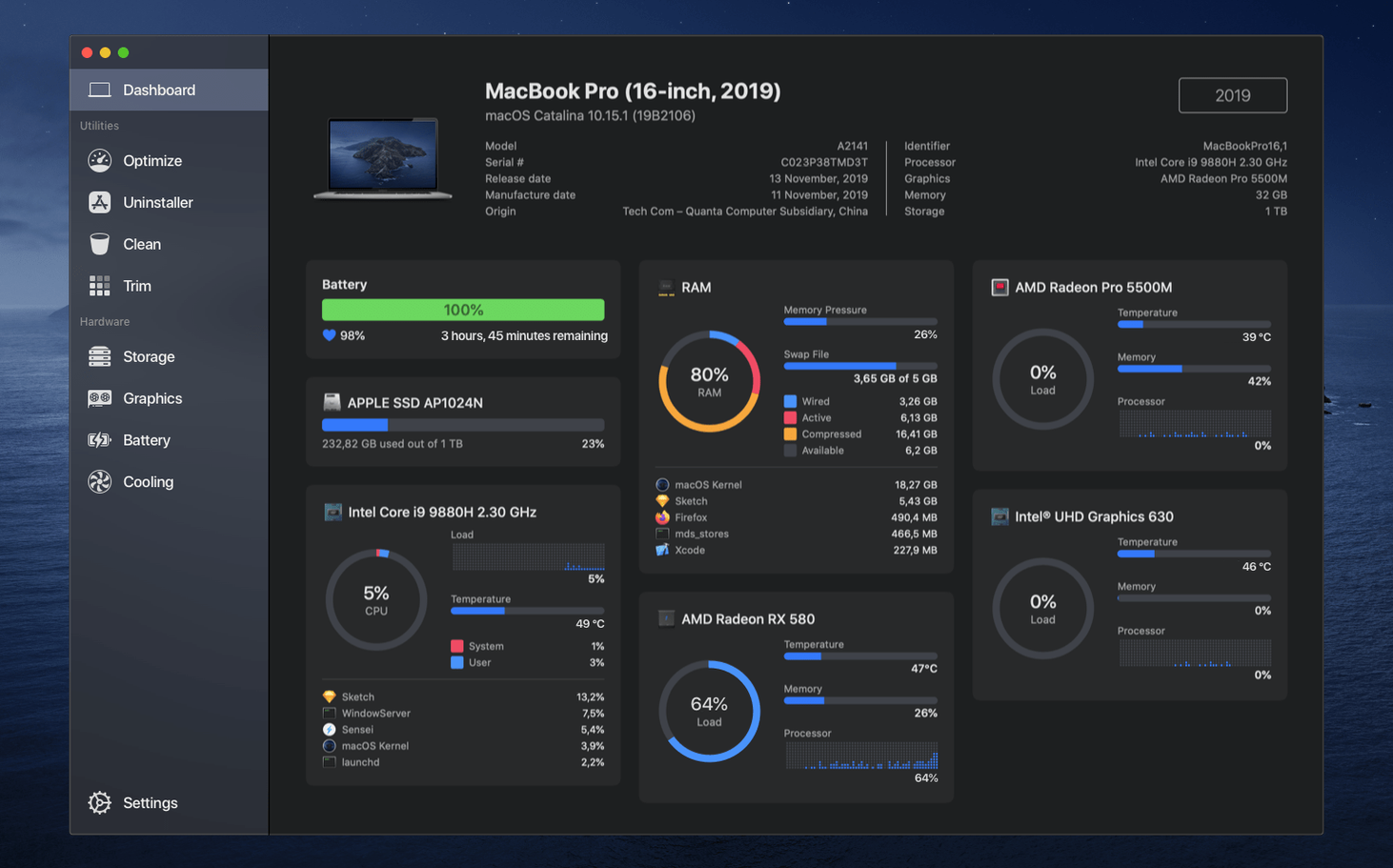The width and height of the screenshot is (1393, 868).
Task: Switch to the Dashboard tab
Action: 169,90
